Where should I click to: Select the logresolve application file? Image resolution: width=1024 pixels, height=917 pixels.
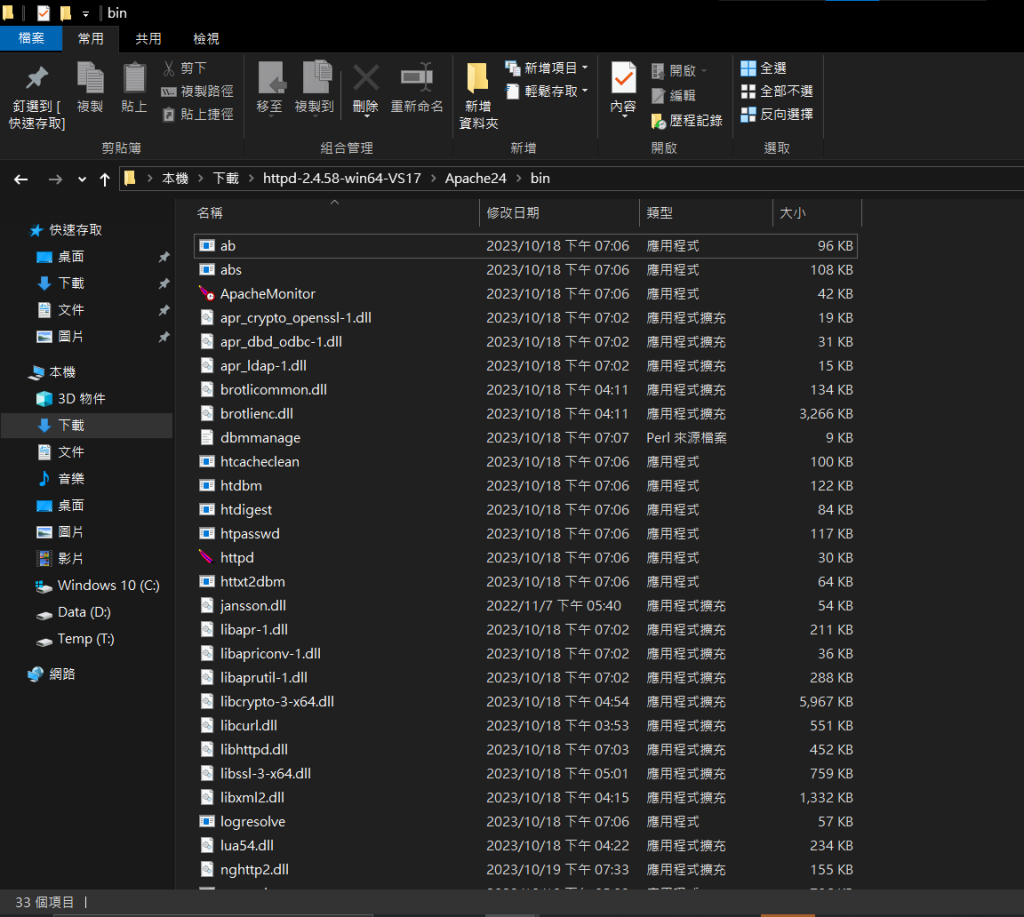point(526,822)
